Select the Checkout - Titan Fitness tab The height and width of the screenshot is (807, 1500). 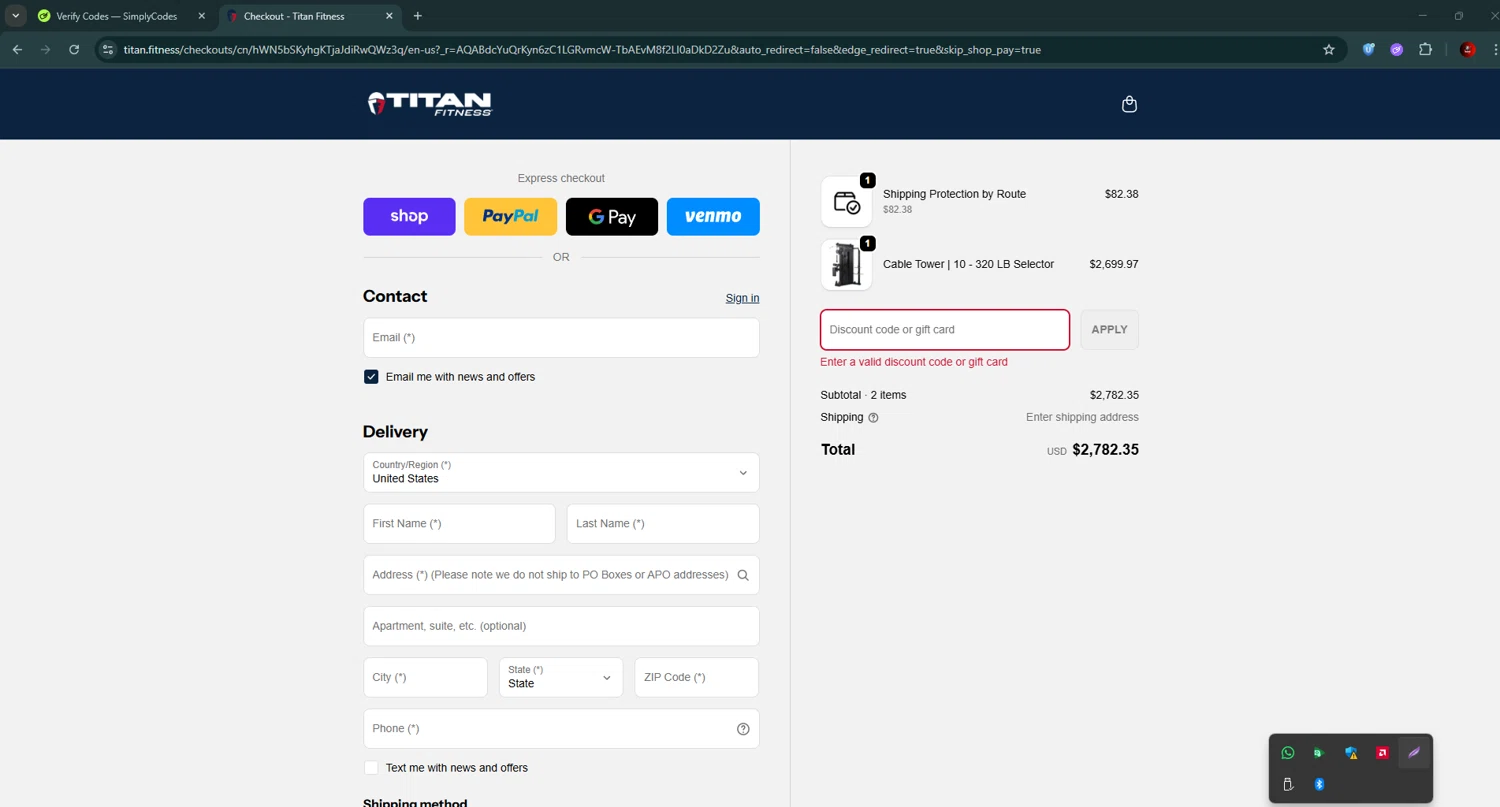click(308, 16)
